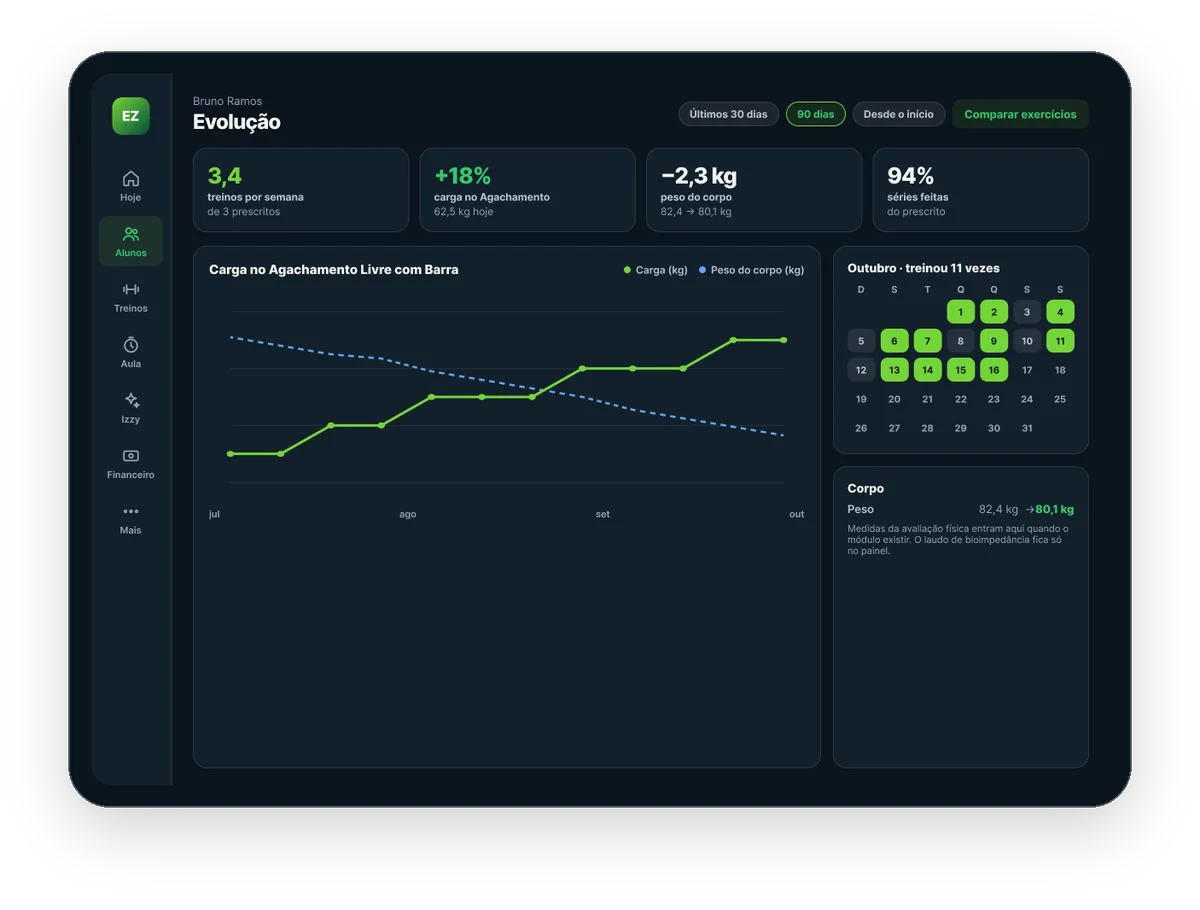
Task: Select October 2 training day
Action: [994, 312]
